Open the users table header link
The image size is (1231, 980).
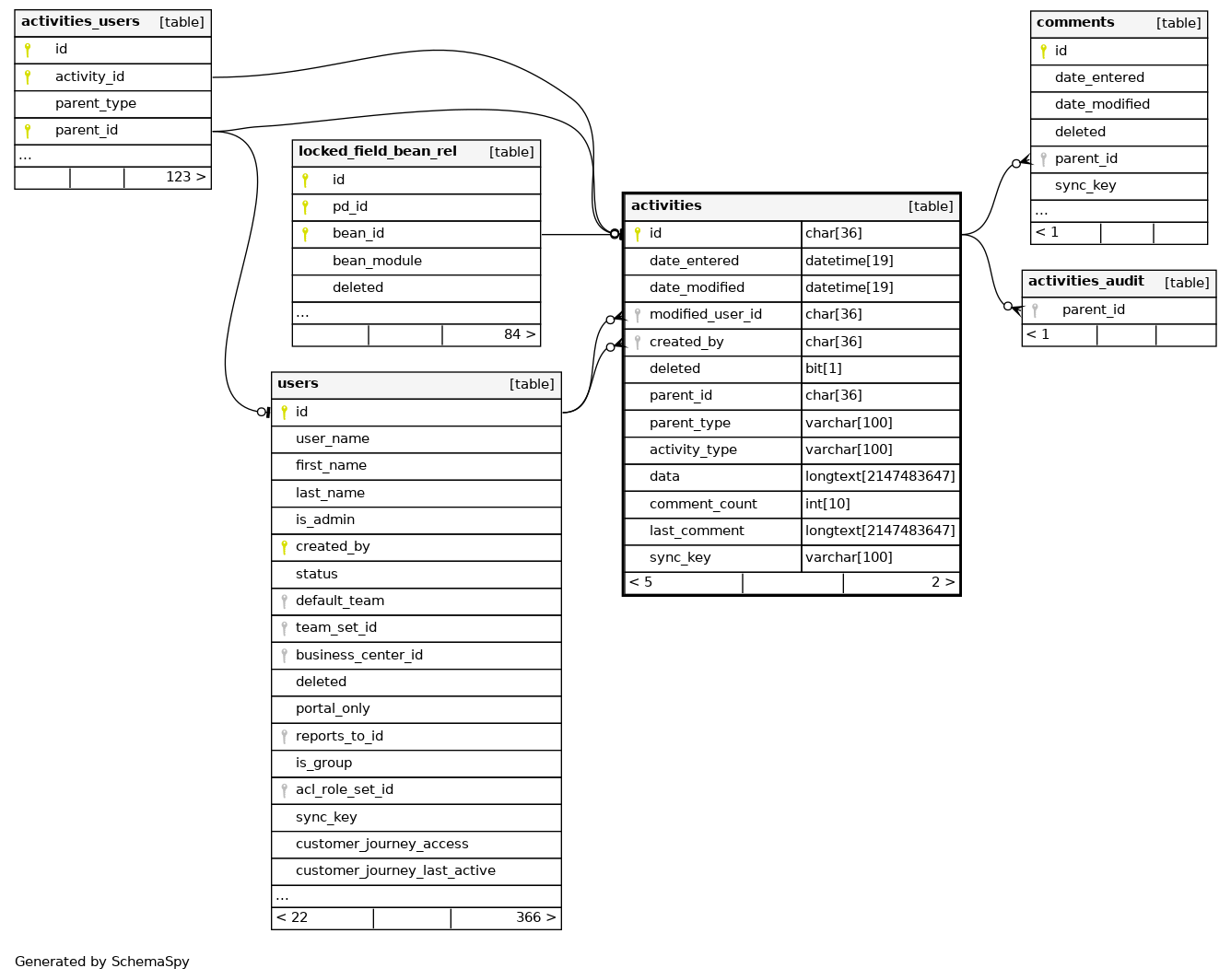[298, 384]
